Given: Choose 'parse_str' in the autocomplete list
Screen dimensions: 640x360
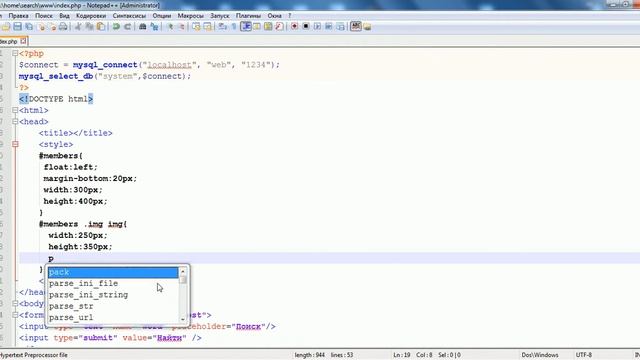Looking at the screenshot, I should [x=113, y=306].
